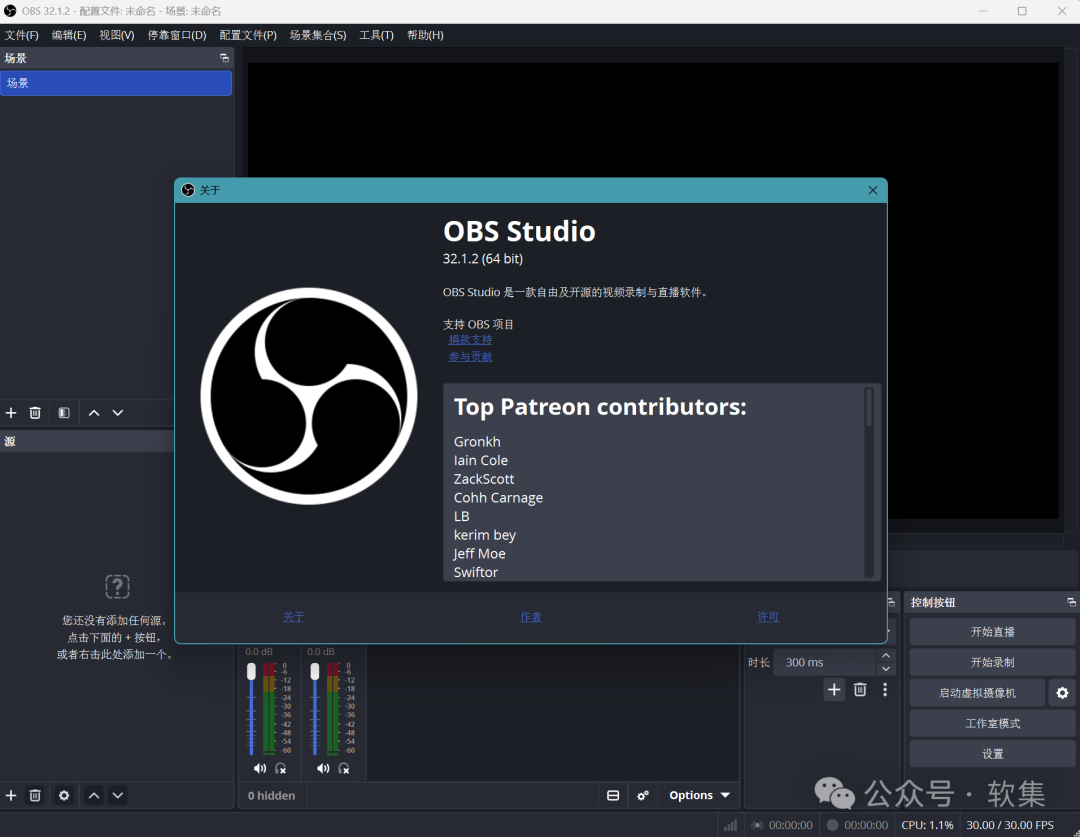This screenshot has height=837, width=1080.
Task: Toggle monitoring headphone icon on first mixer channel
Action: coord(281,768)
